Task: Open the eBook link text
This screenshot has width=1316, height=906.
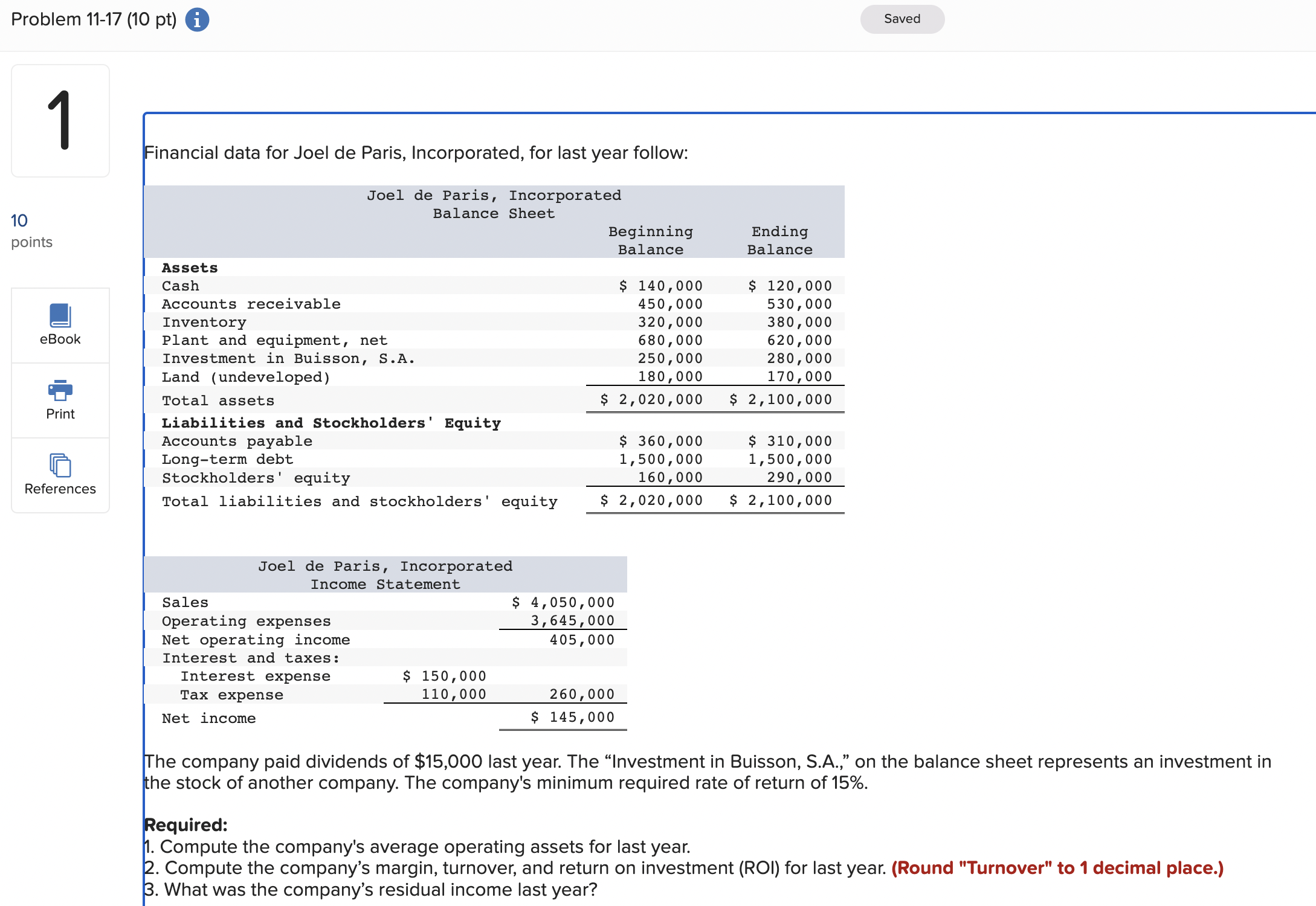Action: click(x=60, y=338)
